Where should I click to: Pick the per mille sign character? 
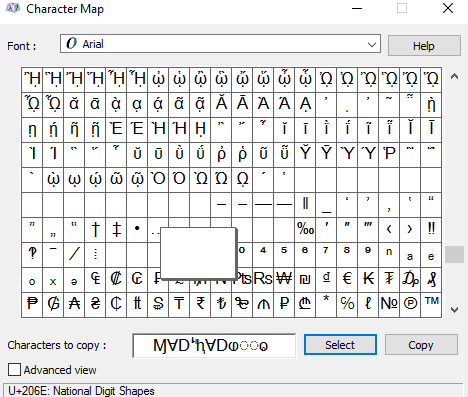[x=305, y=229]
